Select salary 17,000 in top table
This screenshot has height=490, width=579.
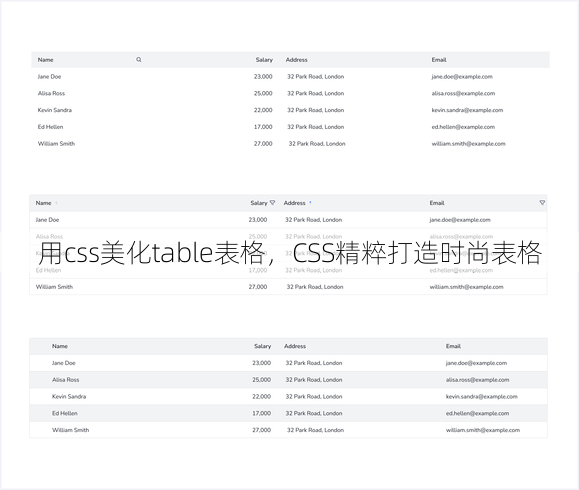(263, 127)
